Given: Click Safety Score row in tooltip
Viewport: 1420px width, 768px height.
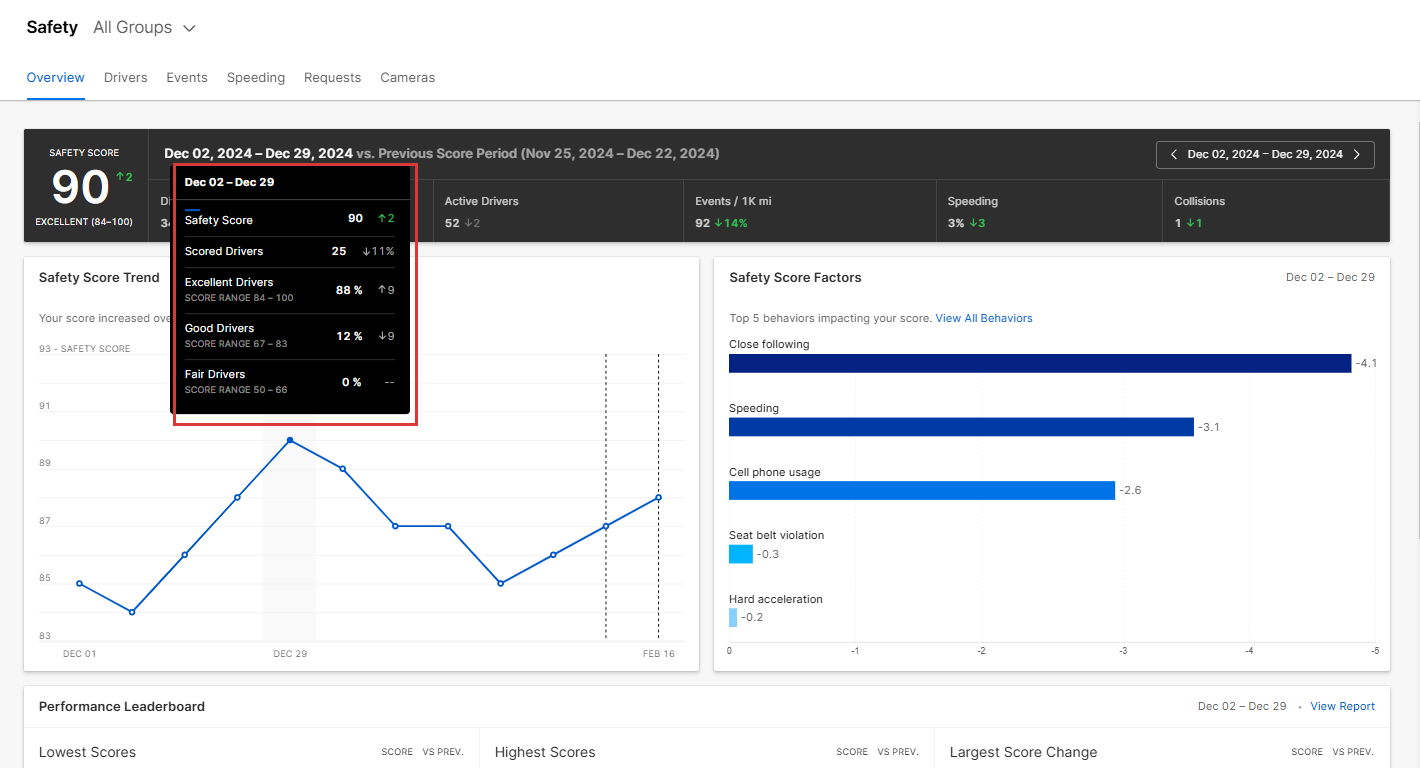Looking at the screenshot, I should coord(290,219).
